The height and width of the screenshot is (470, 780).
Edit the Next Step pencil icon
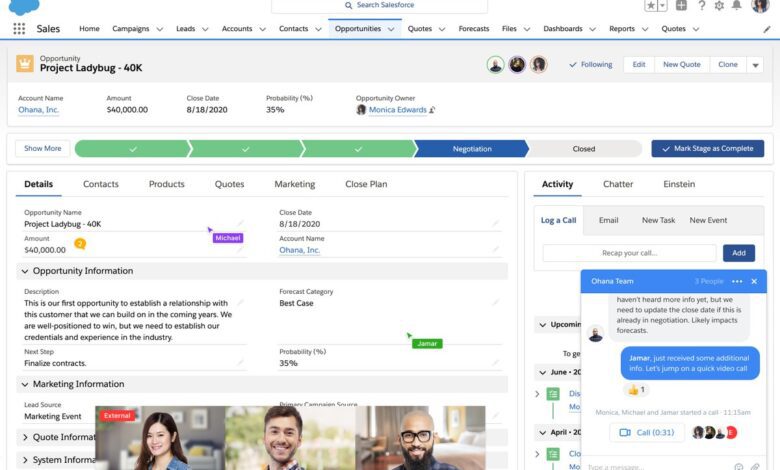pos(240,363)
